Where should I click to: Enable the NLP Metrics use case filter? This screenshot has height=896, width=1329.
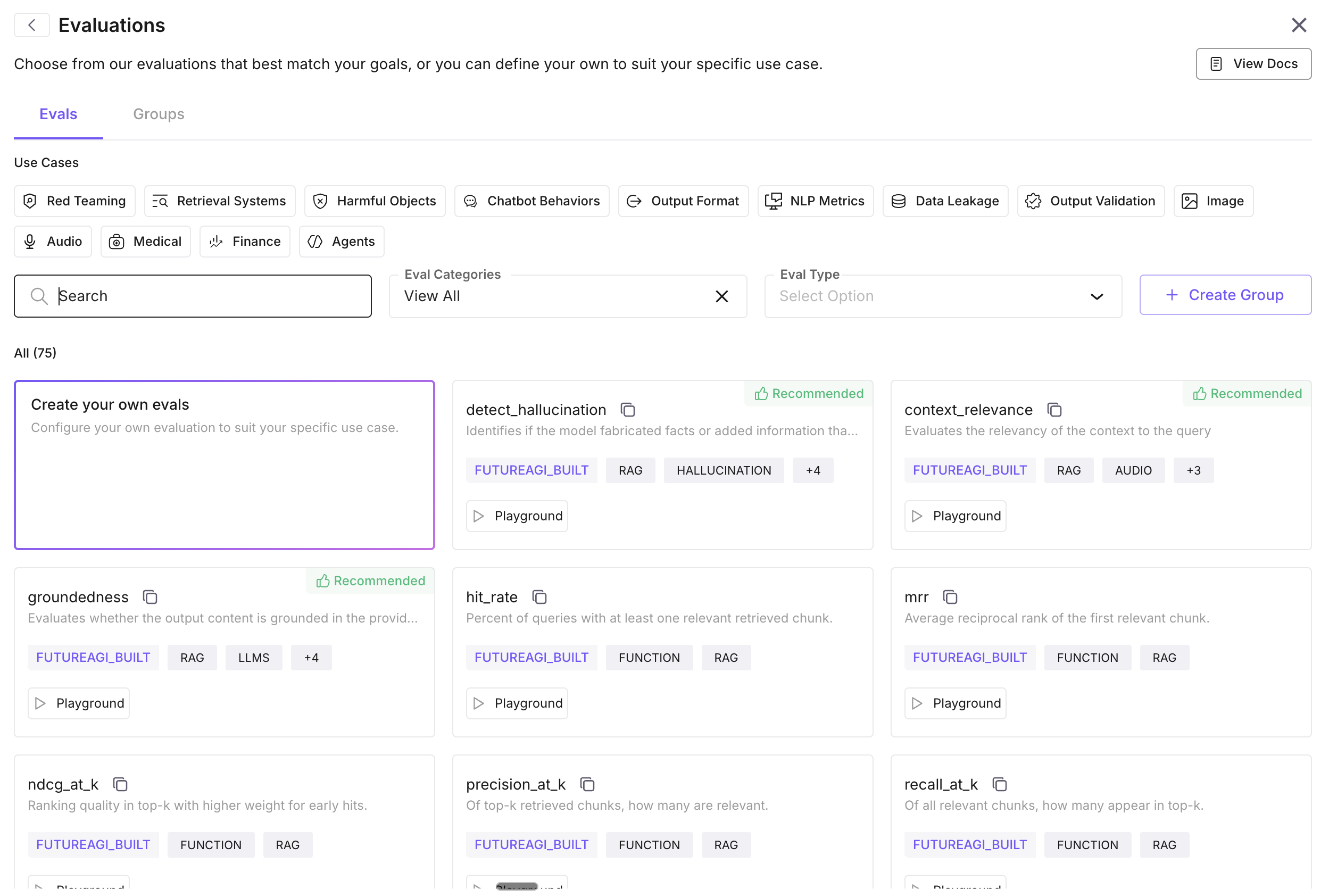(816, 201)
